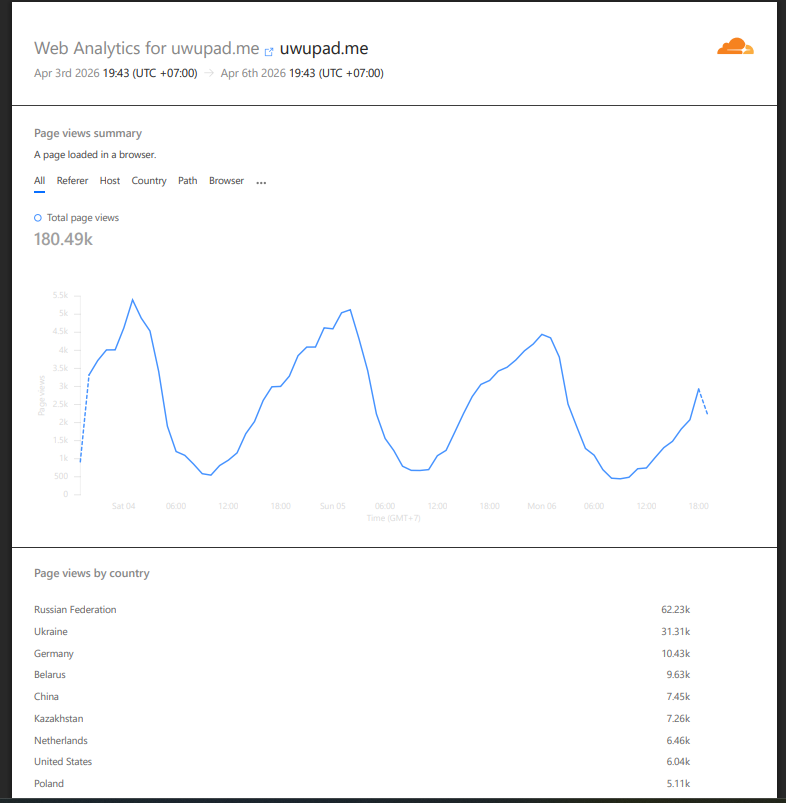The height and width of the screenshot is (803, 786).
Task: Click the Apr 3rd 2026 start date
Action: 66,73
